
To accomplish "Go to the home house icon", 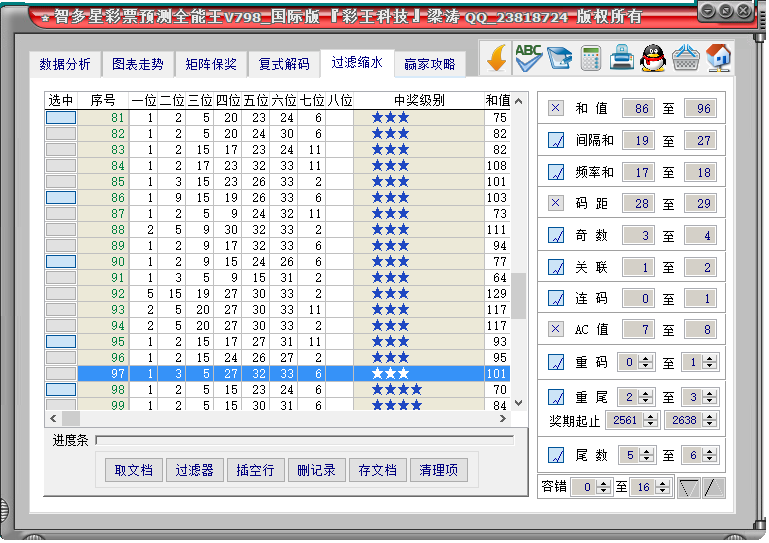I will [x=718, y=58].
